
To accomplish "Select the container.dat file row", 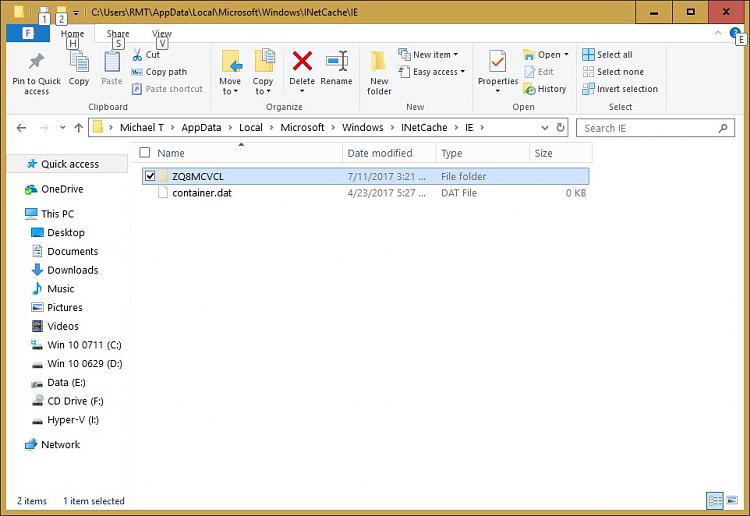I will coord(365,193).
